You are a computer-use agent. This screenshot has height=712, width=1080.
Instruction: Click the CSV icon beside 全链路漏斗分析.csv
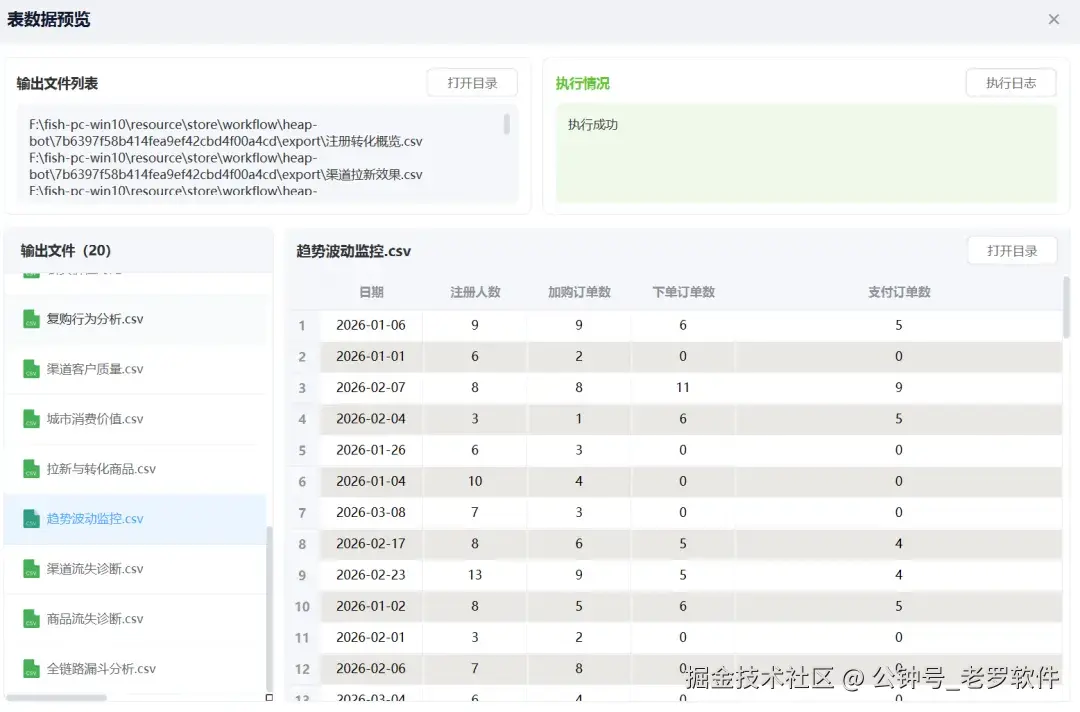(x=31, y=669)
